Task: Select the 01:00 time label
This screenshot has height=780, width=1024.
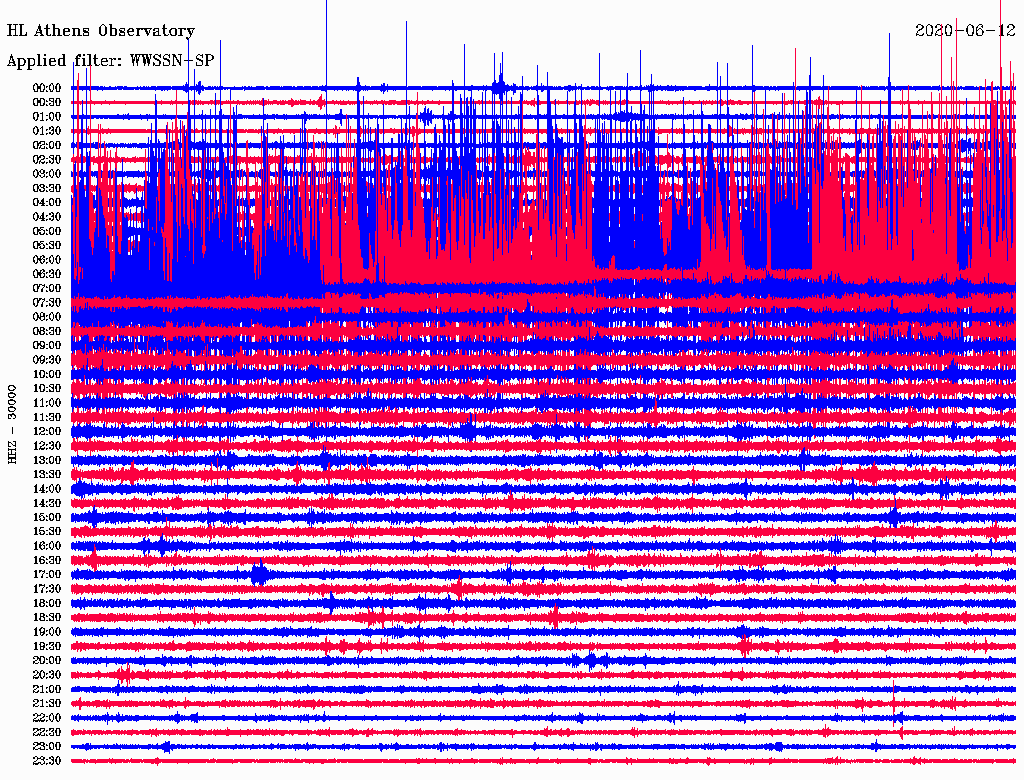Action: coord(47,116)
